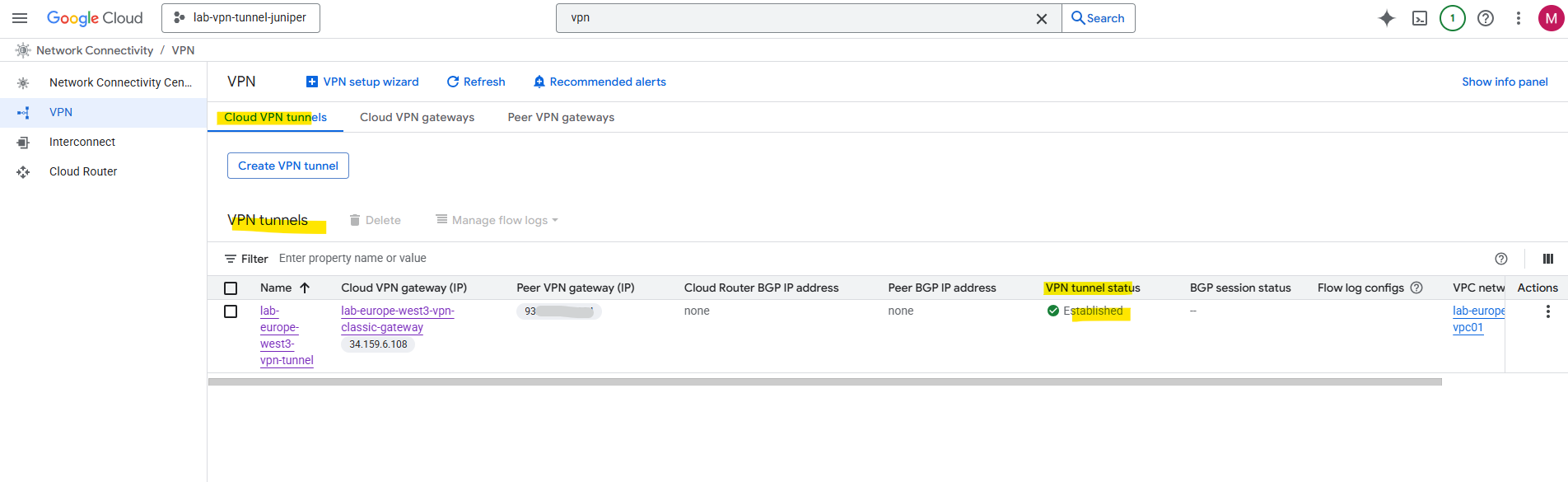Viewport: 1568px width, 482px height.
Task: Sort by the Name column header
Action: (x=276, y=288)
